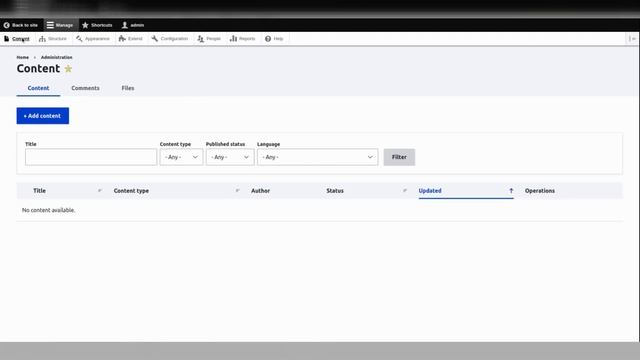Switch to the Files tab
Image resolution: width=640 pixels, height=360 pixels.
pyautogui.click(x=128, y=88)
